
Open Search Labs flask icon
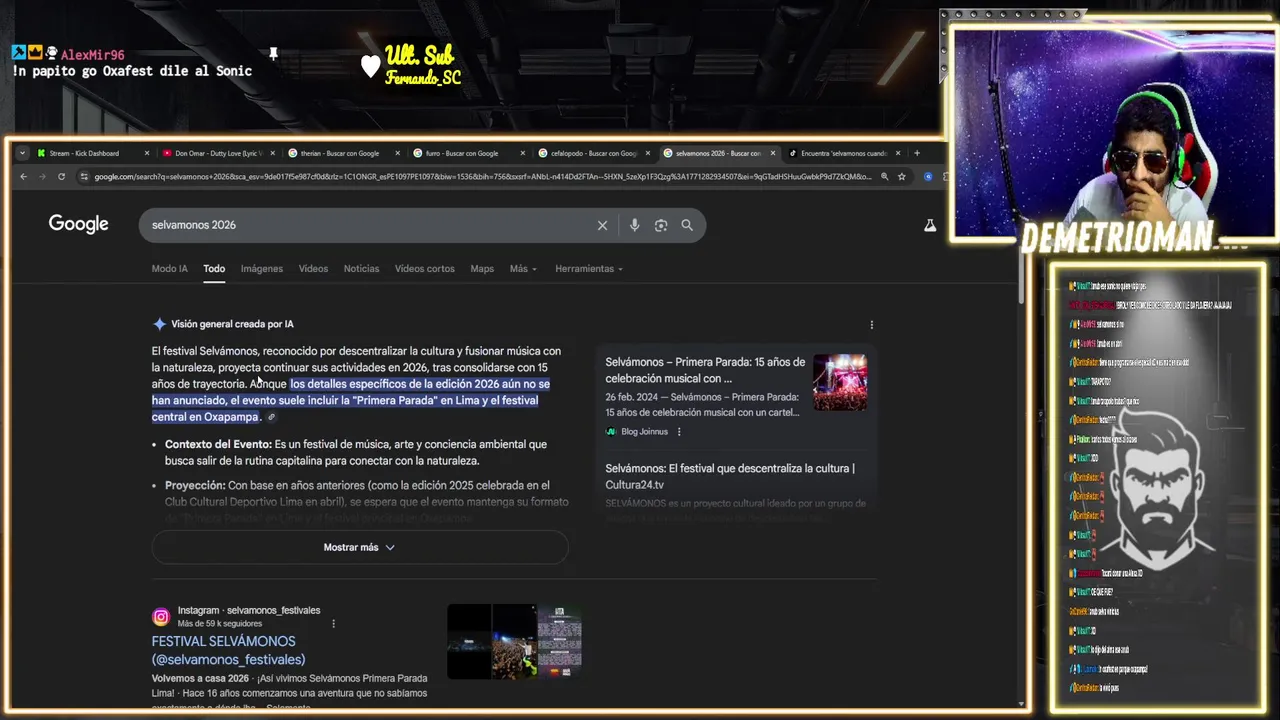930,226
